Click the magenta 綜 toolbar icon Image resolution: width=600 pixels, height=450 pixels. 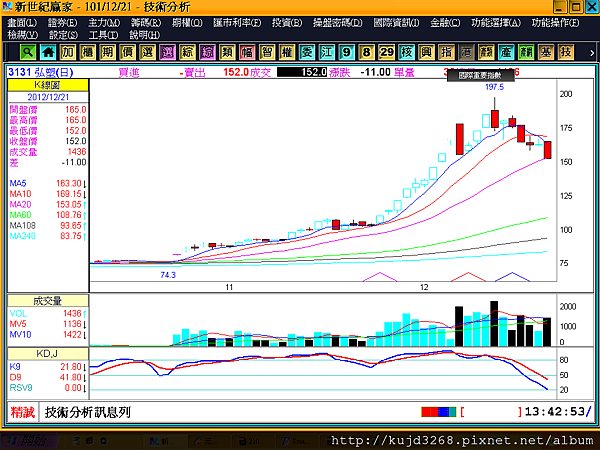coord(207,52)
